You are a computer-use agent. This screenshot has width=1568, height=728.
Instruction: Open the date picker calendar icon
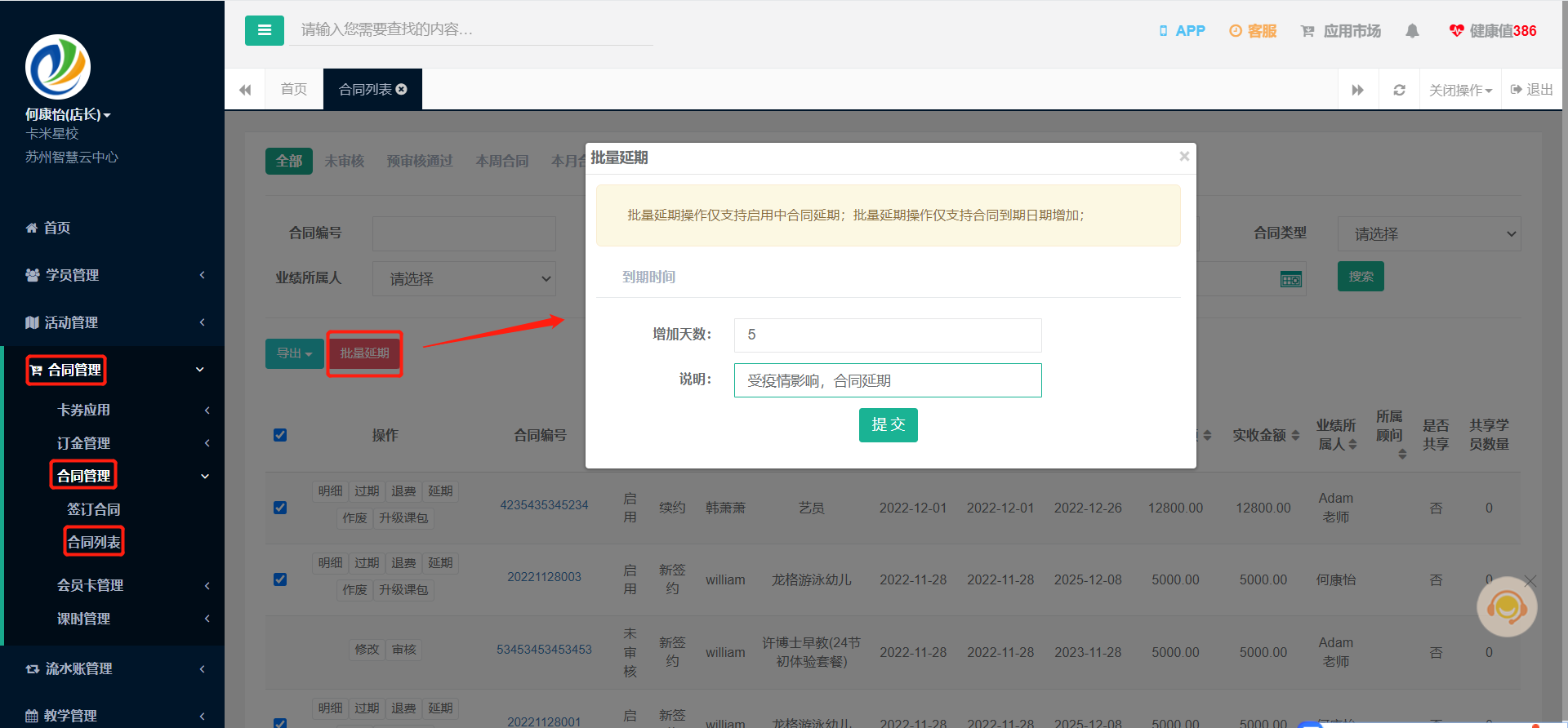[1291, 279]
